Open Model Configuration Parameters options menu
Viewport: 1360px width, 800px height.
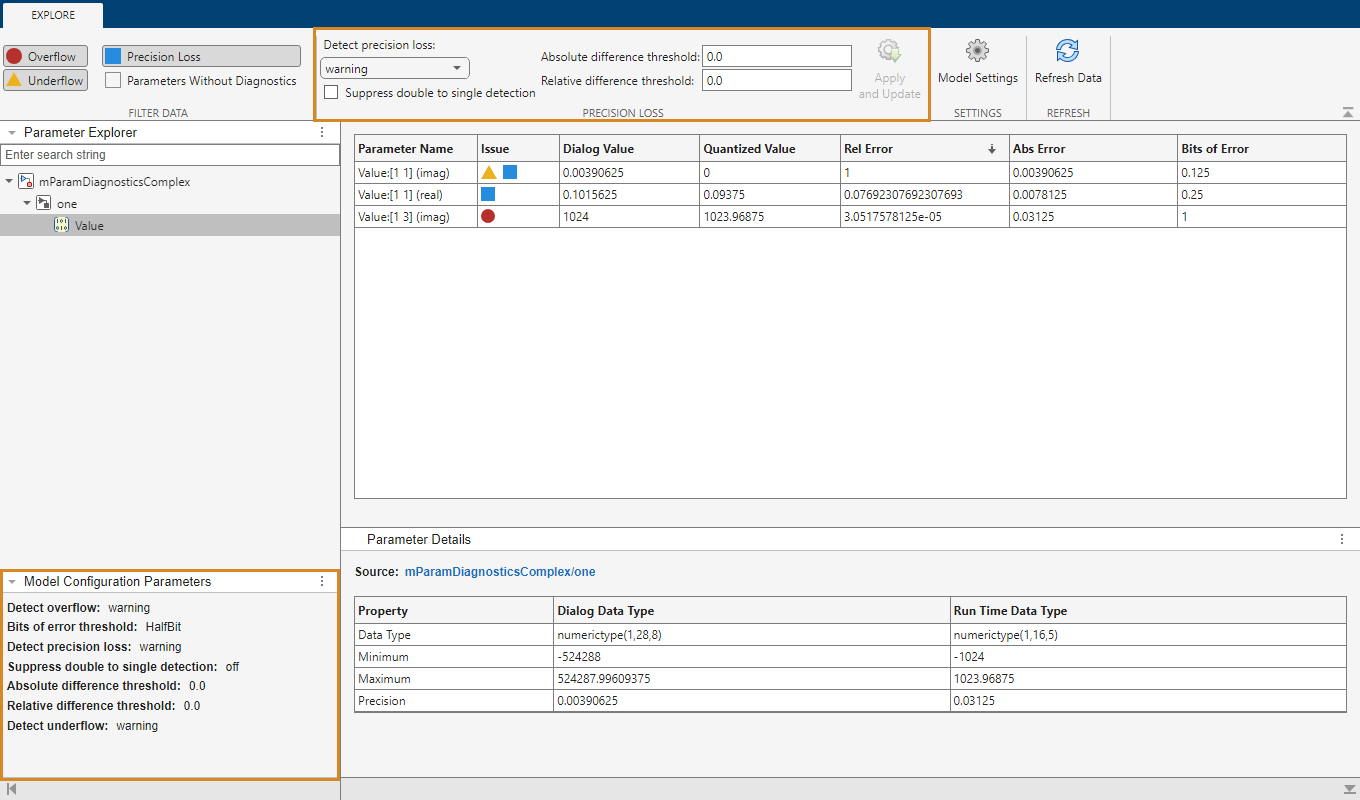coord(322,581)
